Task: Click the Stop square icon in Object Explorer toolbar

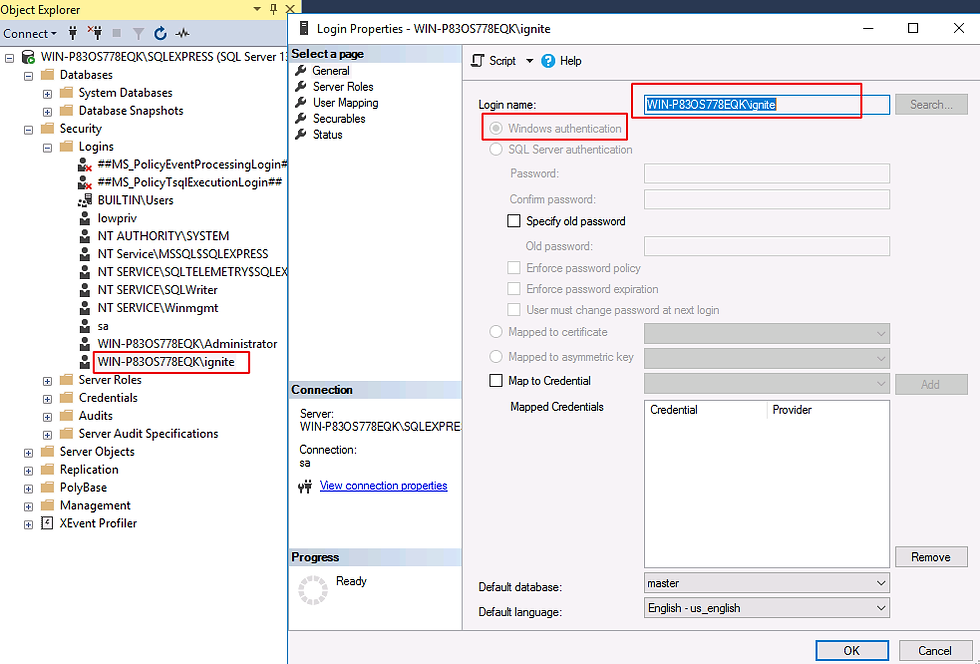Action: point(117,33)
